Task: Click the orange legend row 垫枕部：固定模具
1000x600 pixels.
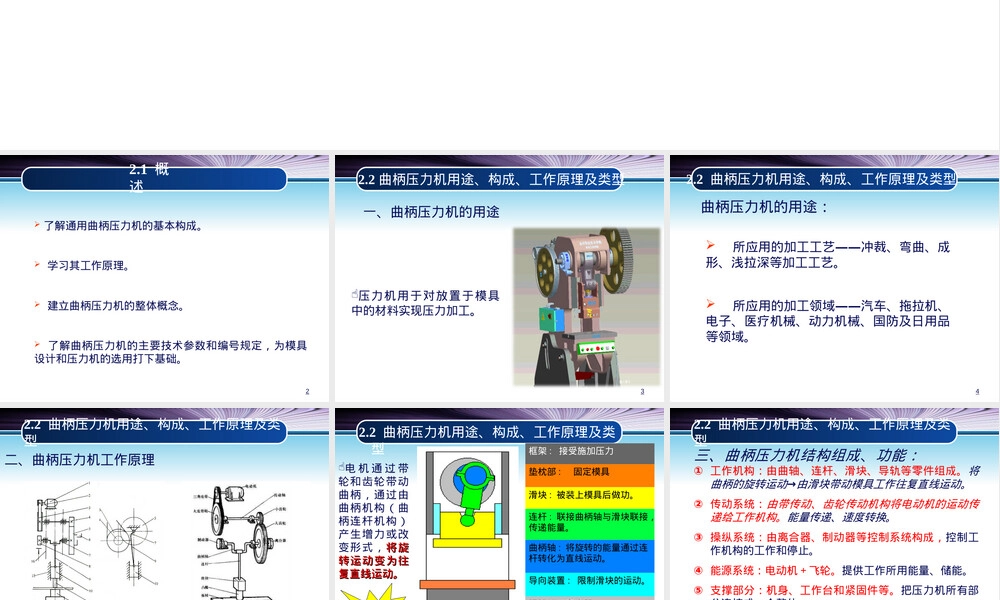Action: click(590, 473)
